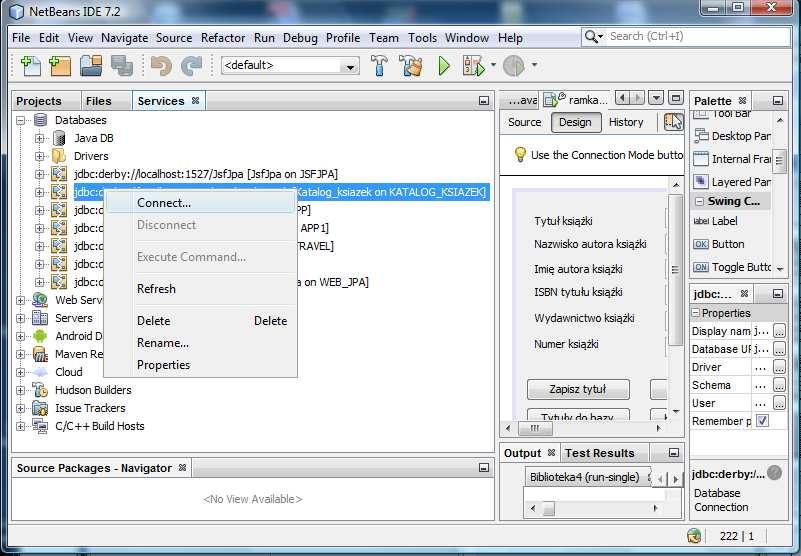The image size is (801, 556).
Task: Click the Hudson Builders icon
Action: (x=40, y=390)
